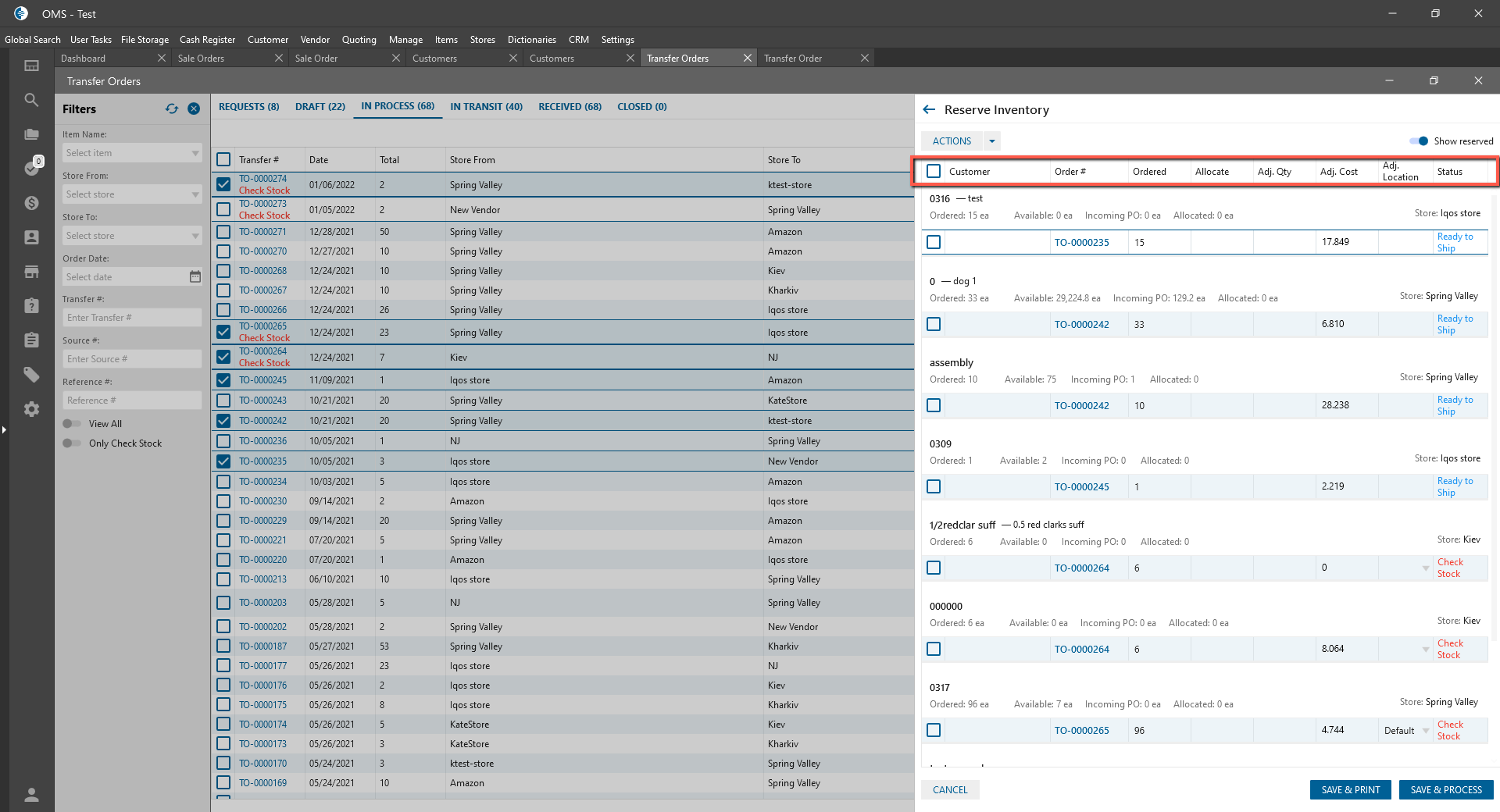Viewport: 1500px width, 812px height.
Task: Turn off the Show reserved toggle
Action: click(1419, 141)
